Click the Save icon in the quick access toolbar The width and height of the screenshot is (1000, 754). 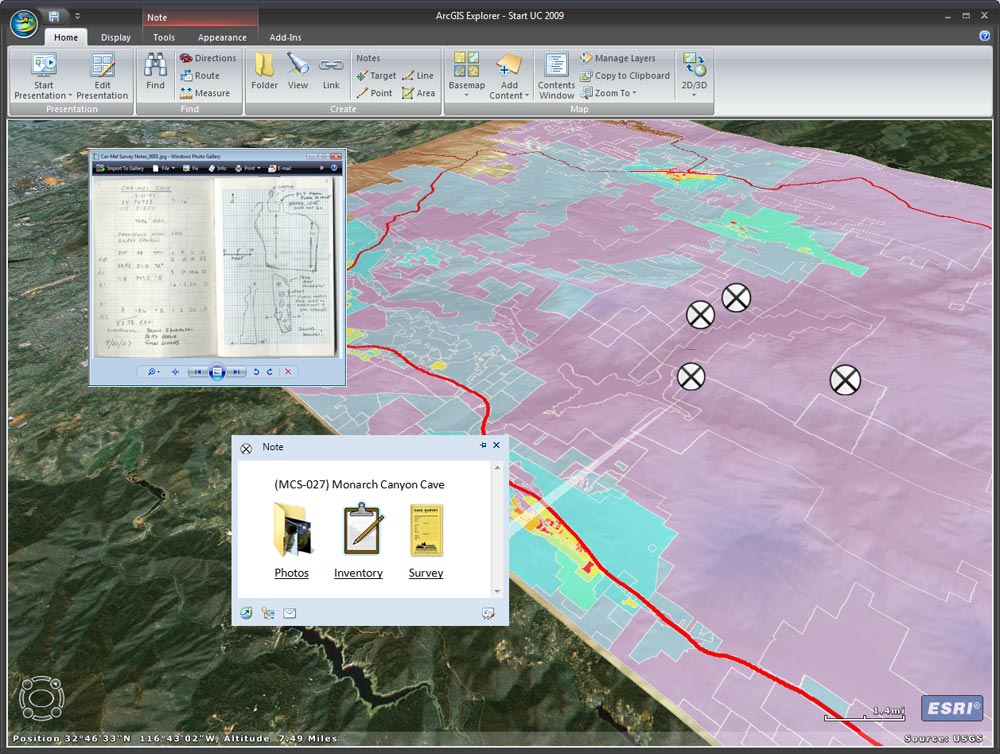[54, 17]
